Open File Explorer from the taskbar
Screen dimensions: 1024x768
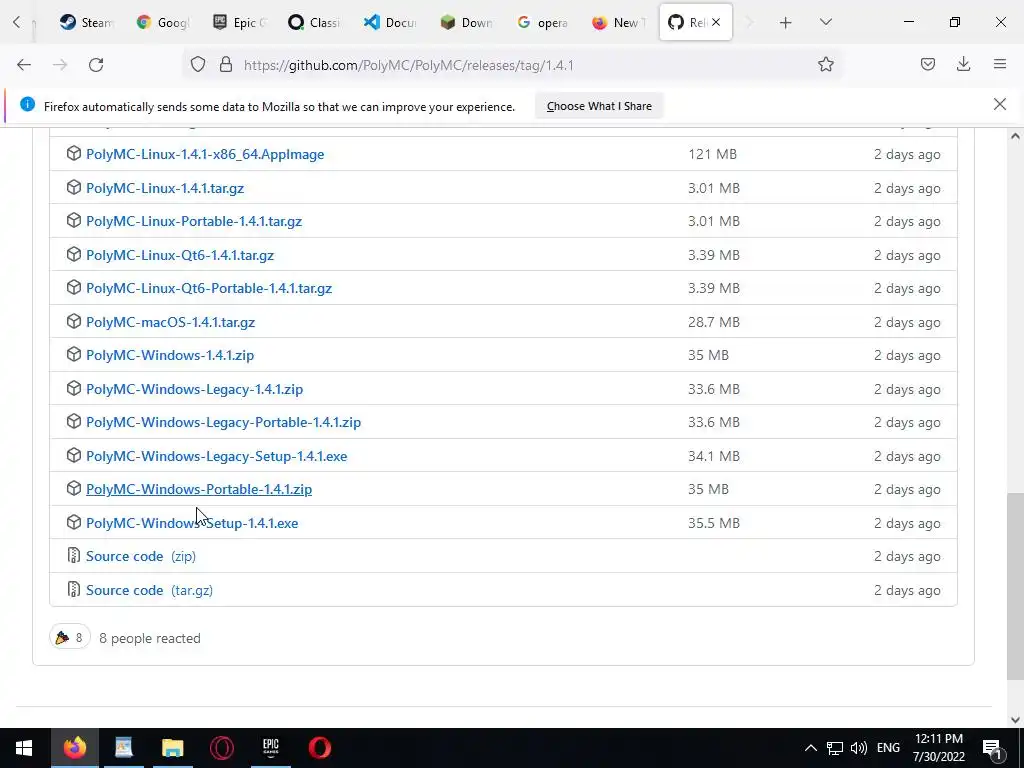click(172, 748)
